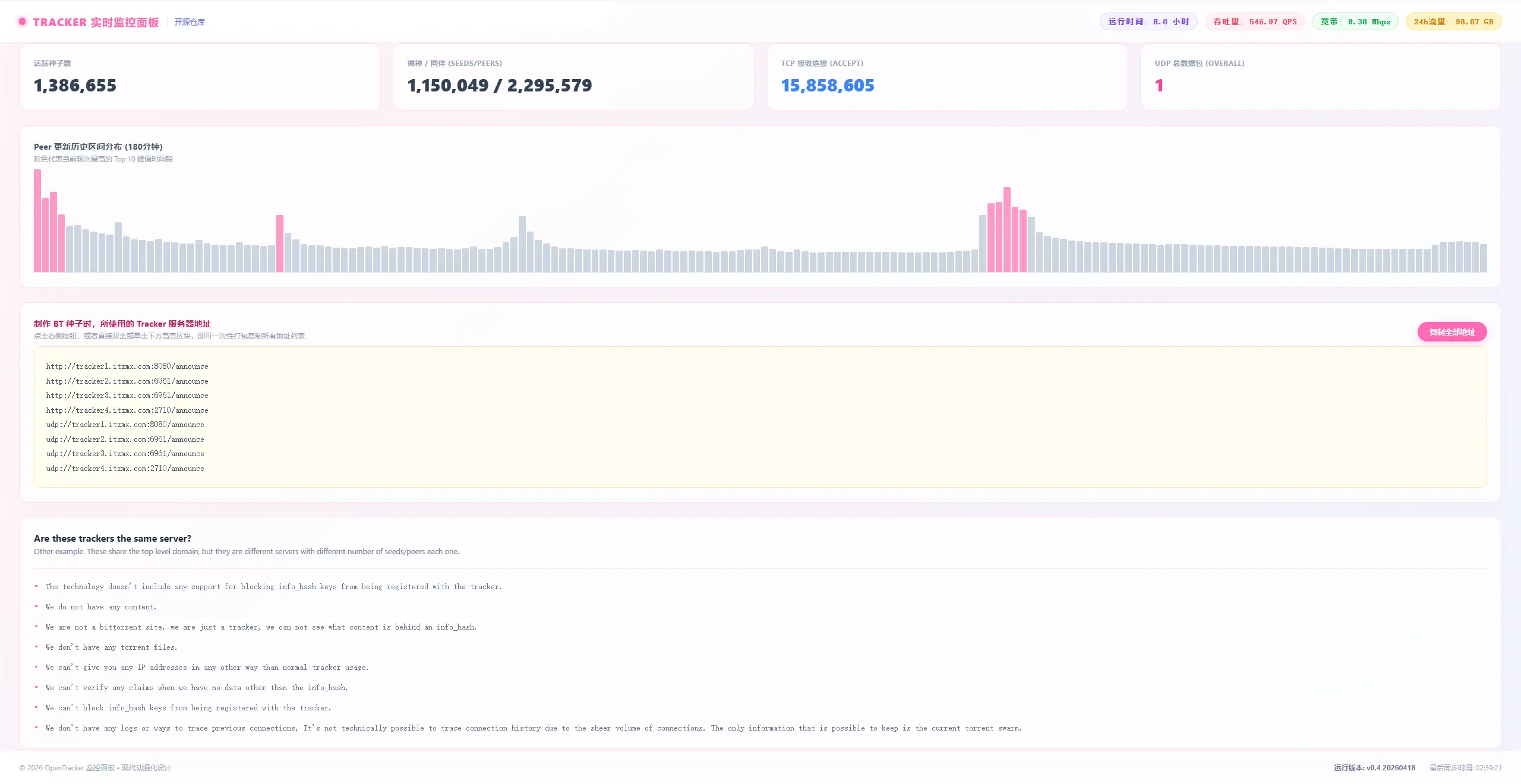Click the 活跃种子数 stat card
Image resolution: width=1521 pixels, height=784 pixels.
(x=200, y=77)
